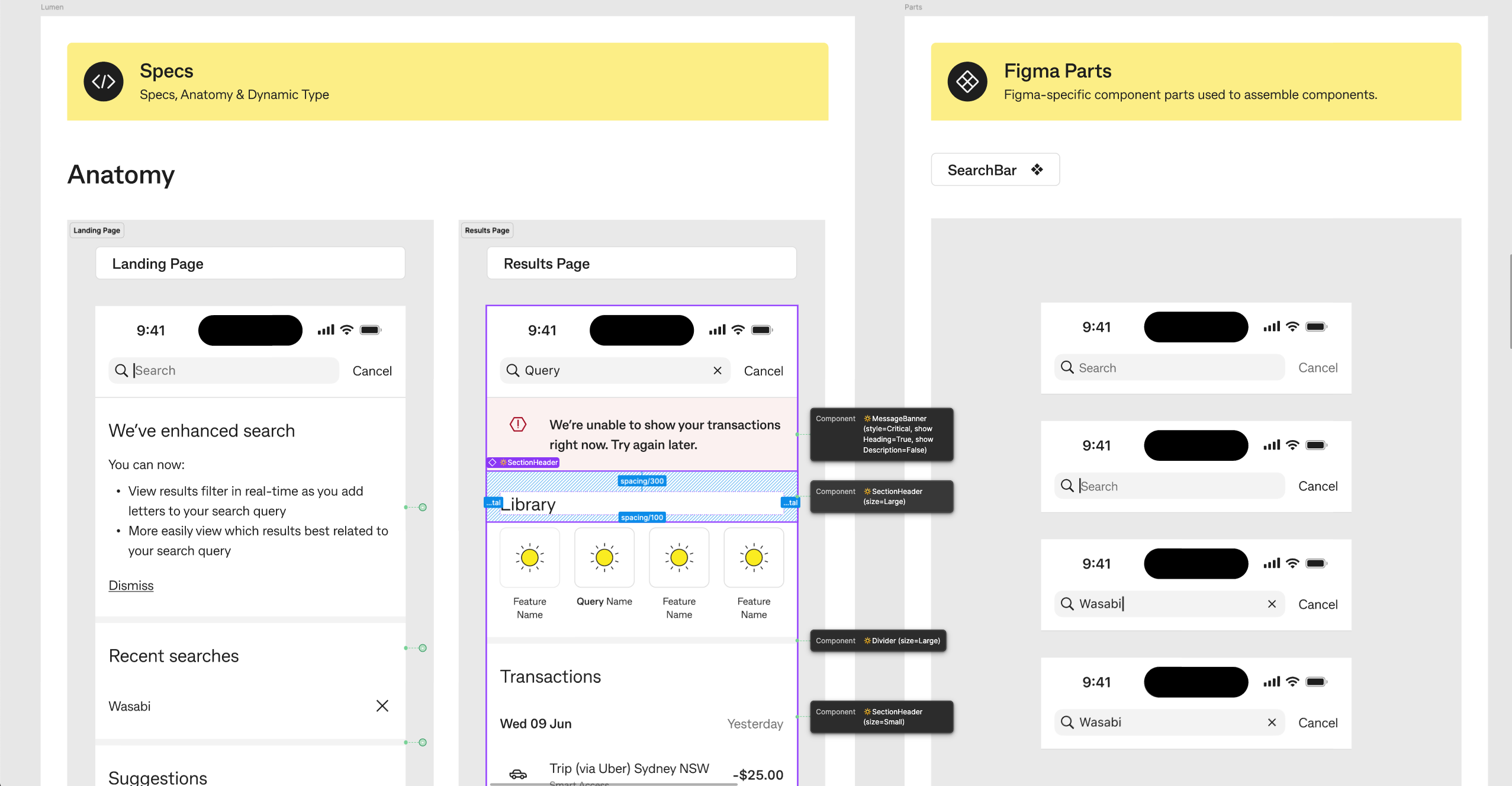Remove the Wasabi recent search with X
The width and height of the screenshot is (1512, 786).
(382, 705)
